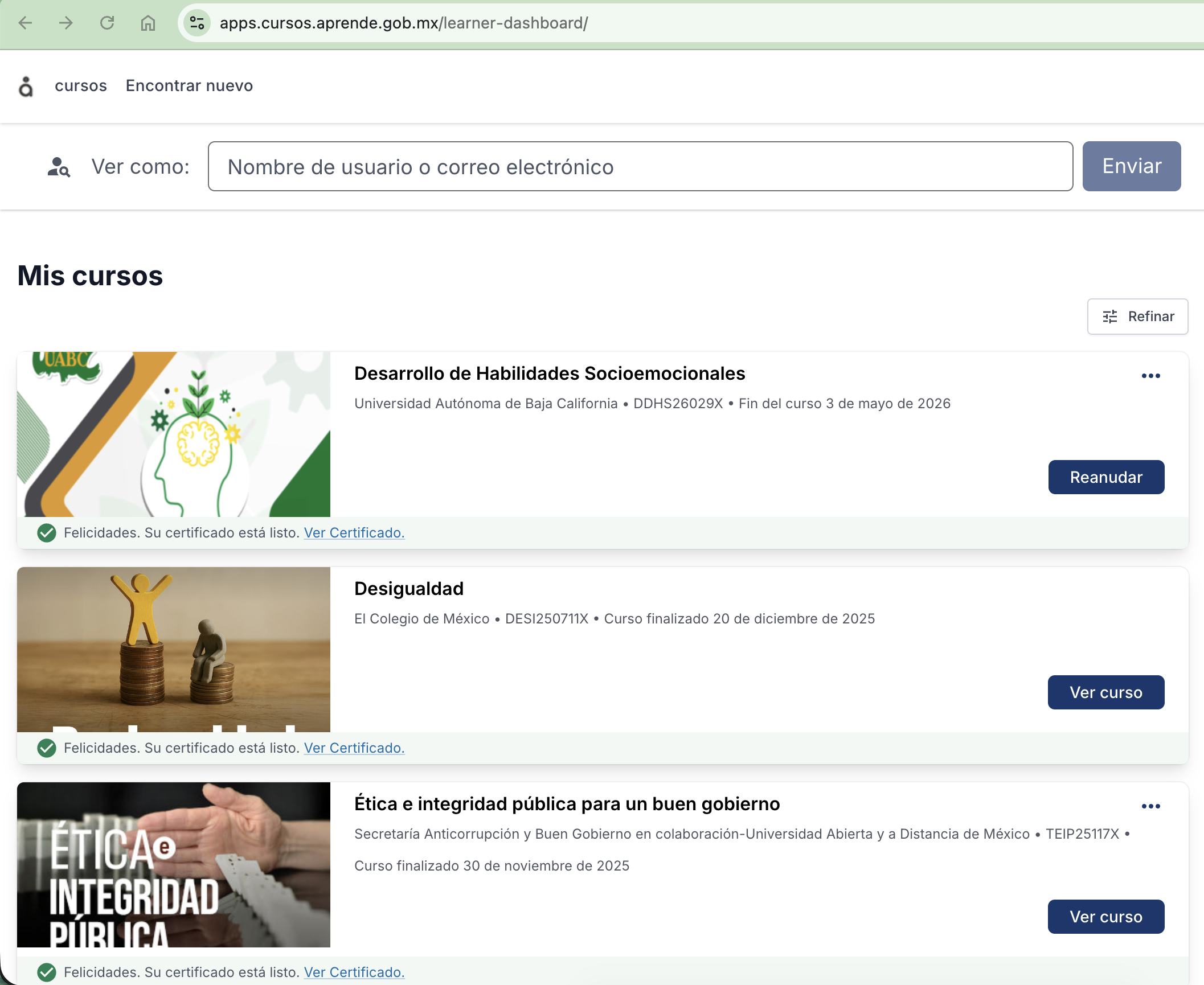Click the masquerade user search icon
Image resolution: width=1204 pixels, height=985 pixels.
tap(59, 167)
